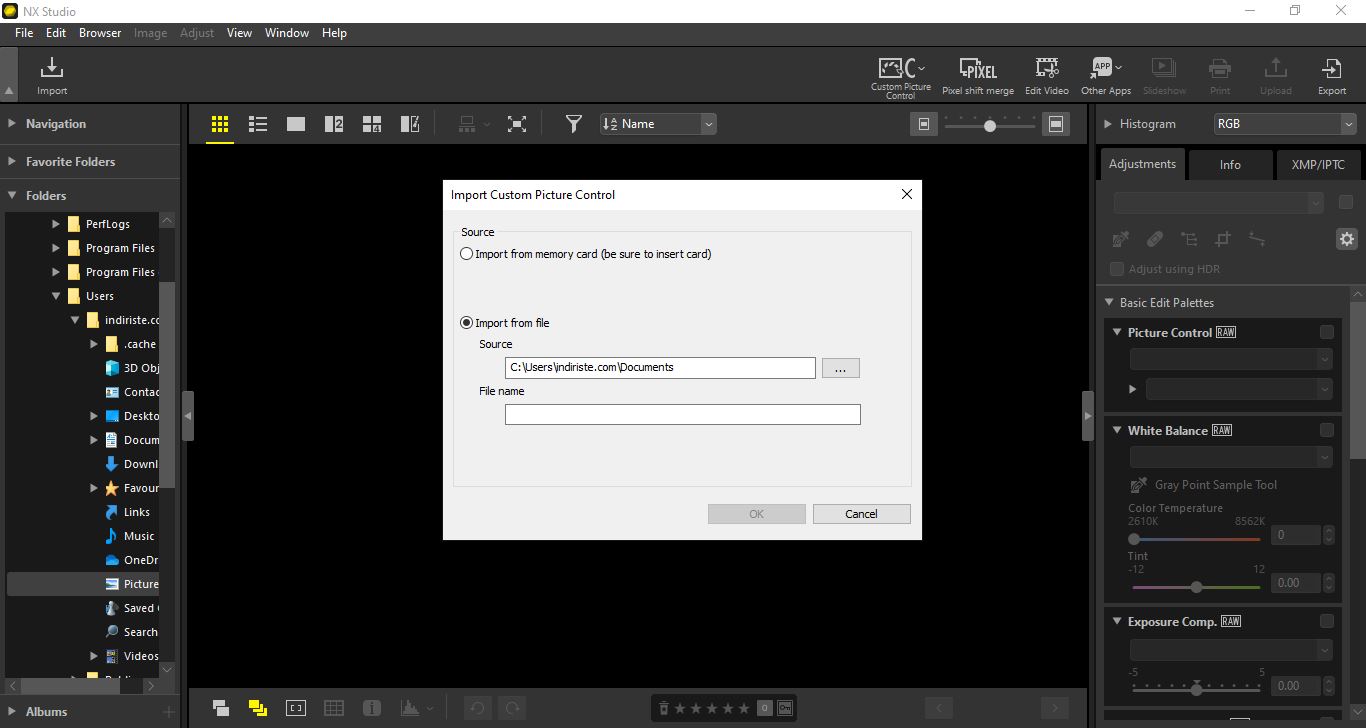
Task: Switch to the XMP/IPTC tab
Action: pyautogui.click(x=1318, y=165)
